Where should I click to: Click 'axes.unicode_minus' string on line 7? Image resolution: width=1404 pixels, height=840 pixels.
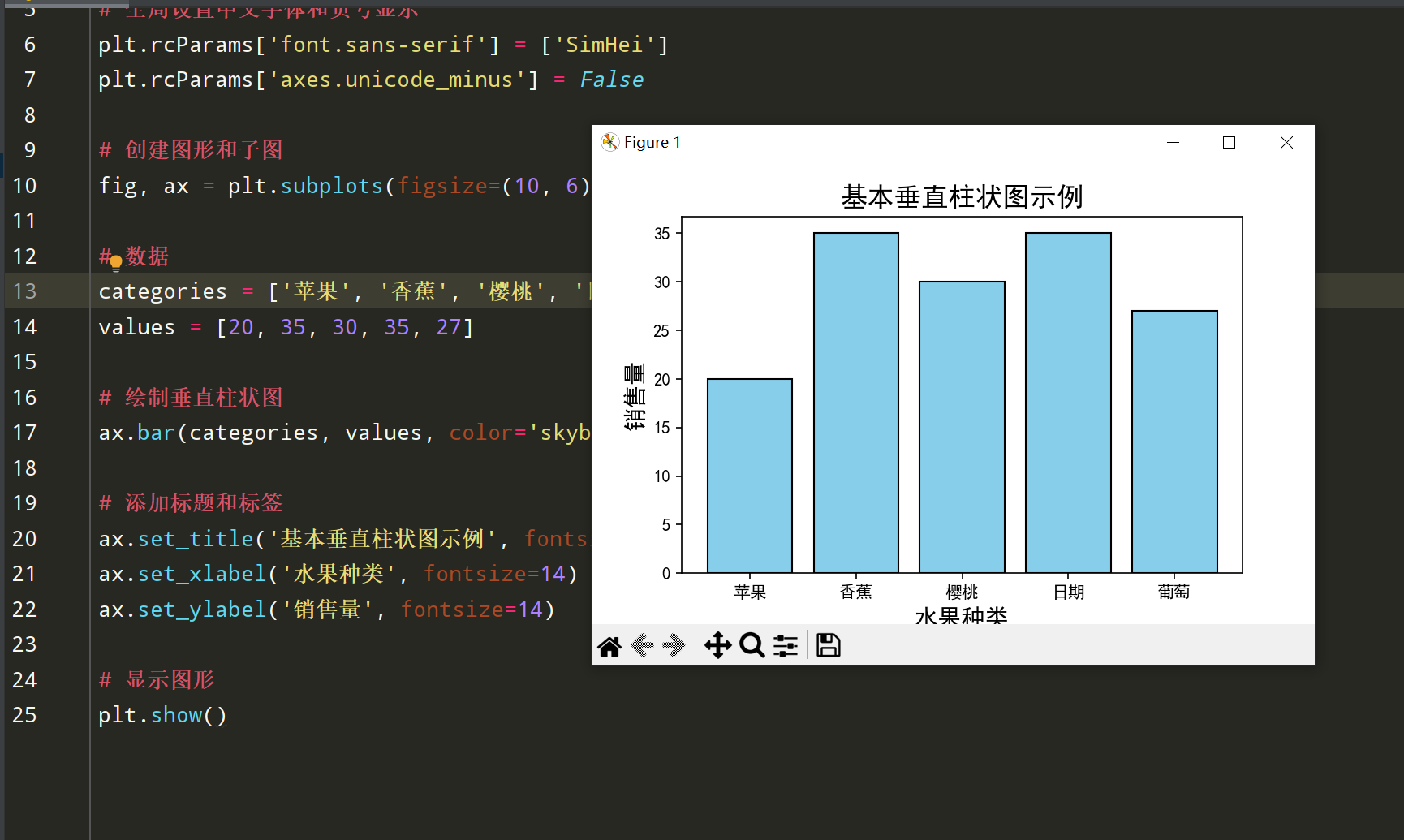pyautogui.click(x=396, y=80)
